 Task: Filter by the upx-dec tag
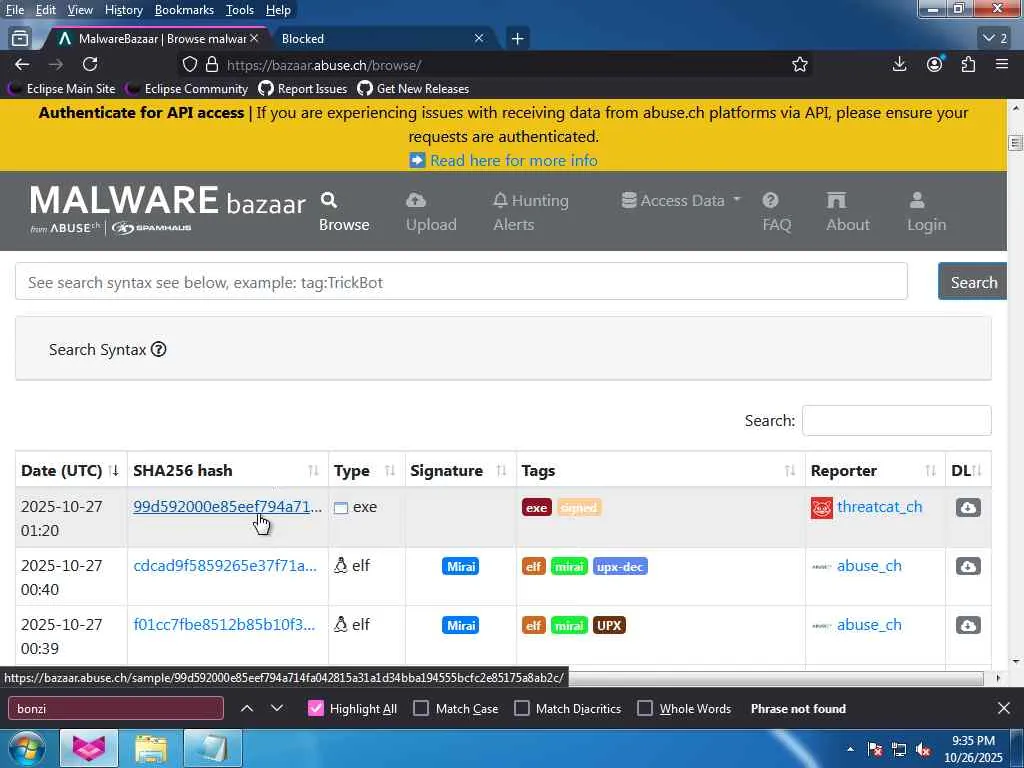(x=620, y=567)
